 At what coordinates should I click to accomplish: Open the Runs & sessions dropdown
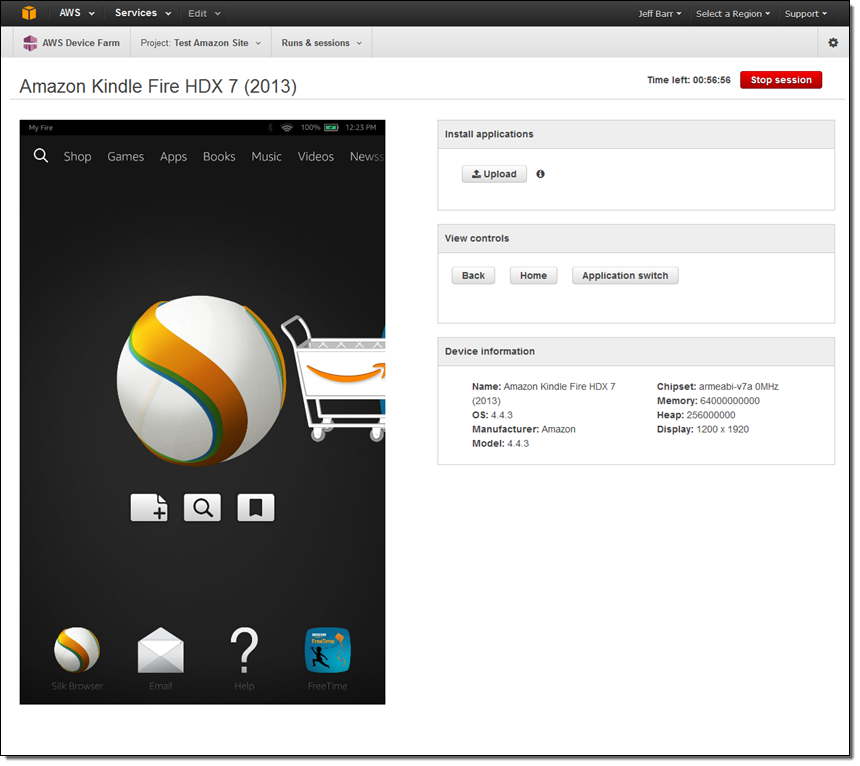click(x=321, y=43)
